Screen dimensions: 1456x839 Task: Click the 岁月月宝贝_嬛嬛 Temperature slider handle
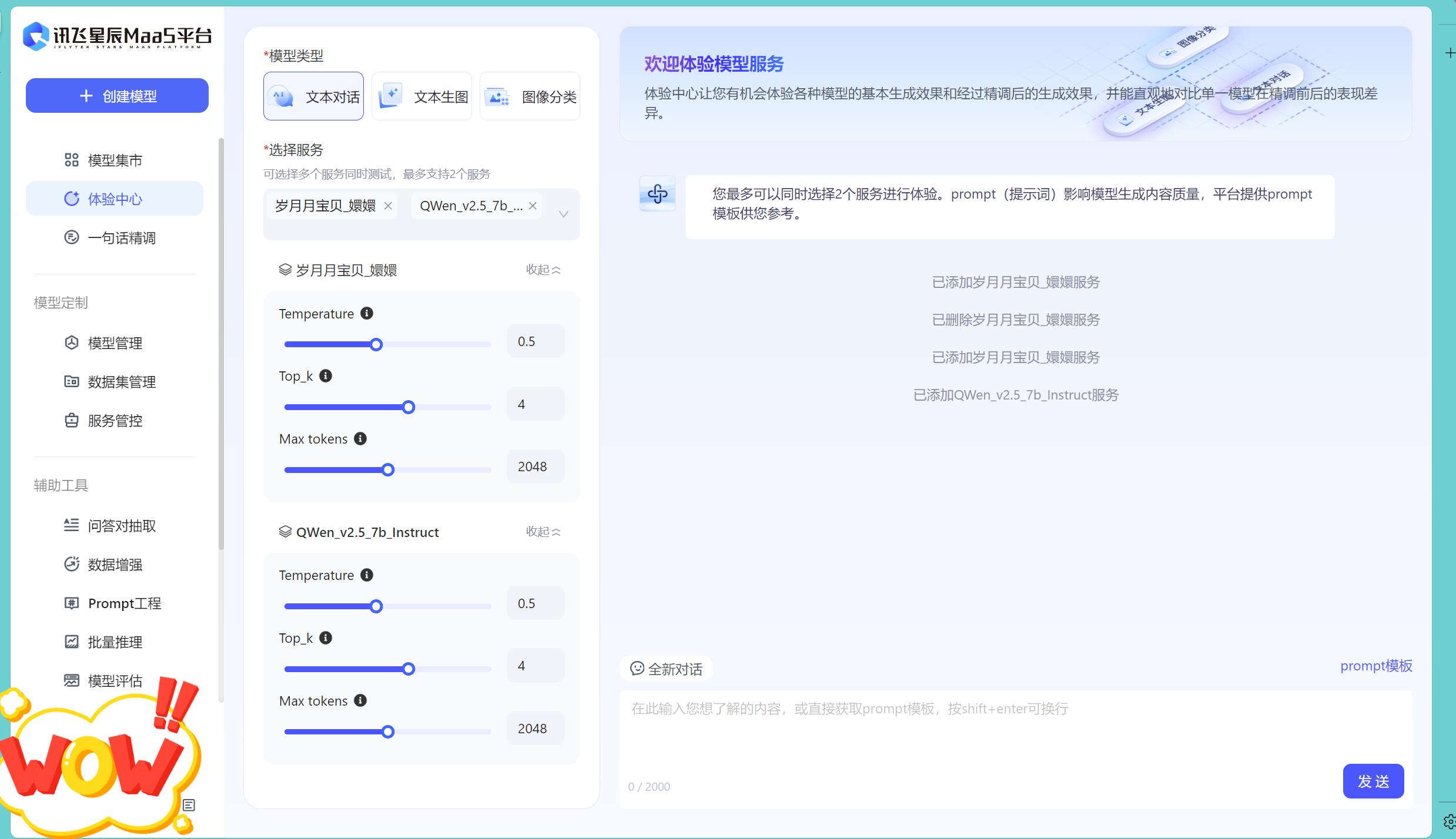[376, 344]
